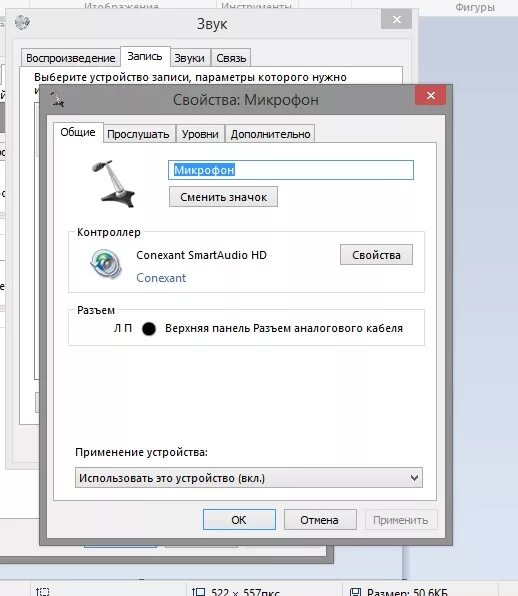The image size is (518, 596).
Task: Click the selection size icon in status bar
Action: point(43,591)
